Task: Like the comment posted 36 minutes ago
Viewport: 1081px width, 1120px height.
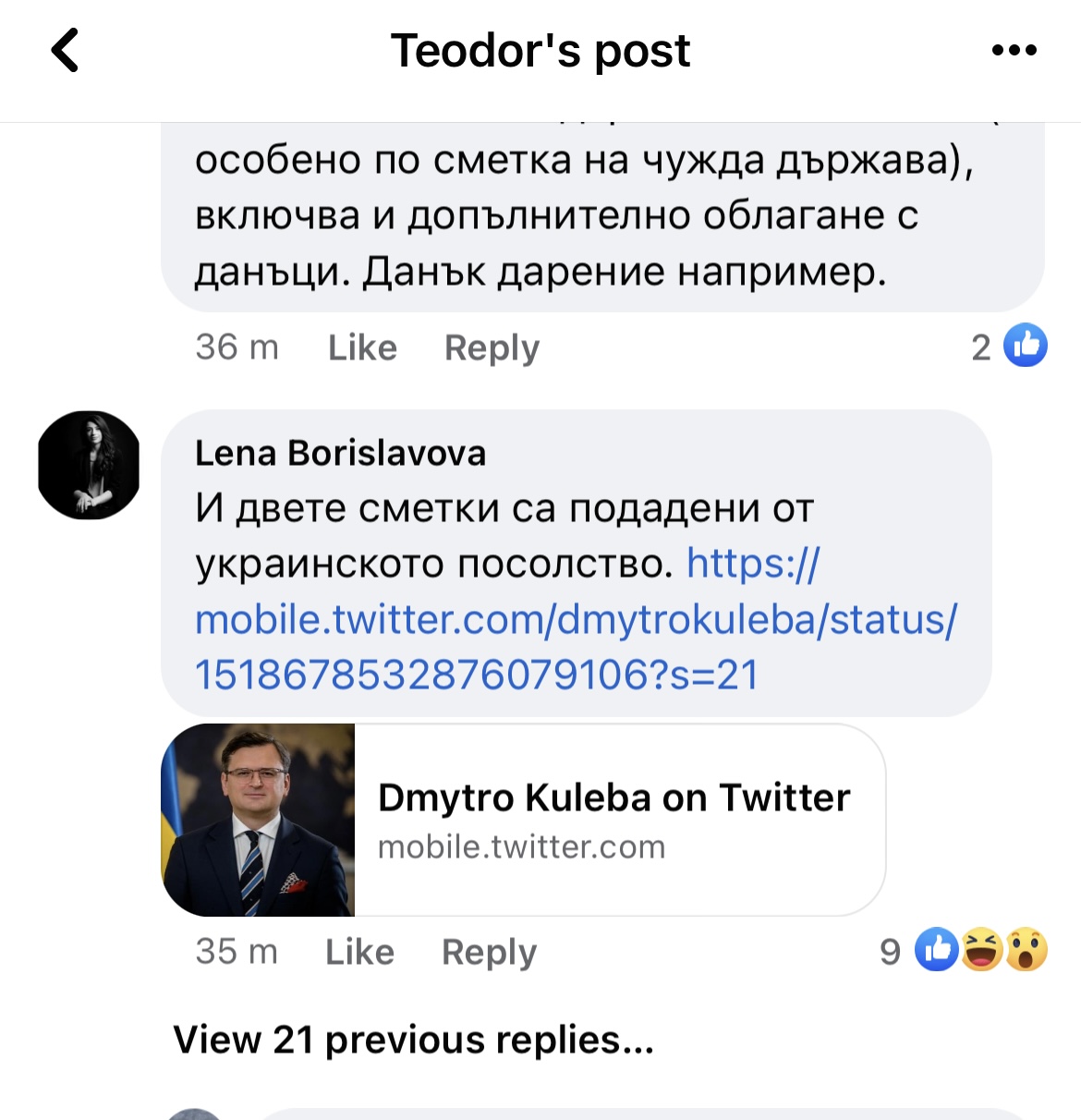Action: click(x=362, y=347)
